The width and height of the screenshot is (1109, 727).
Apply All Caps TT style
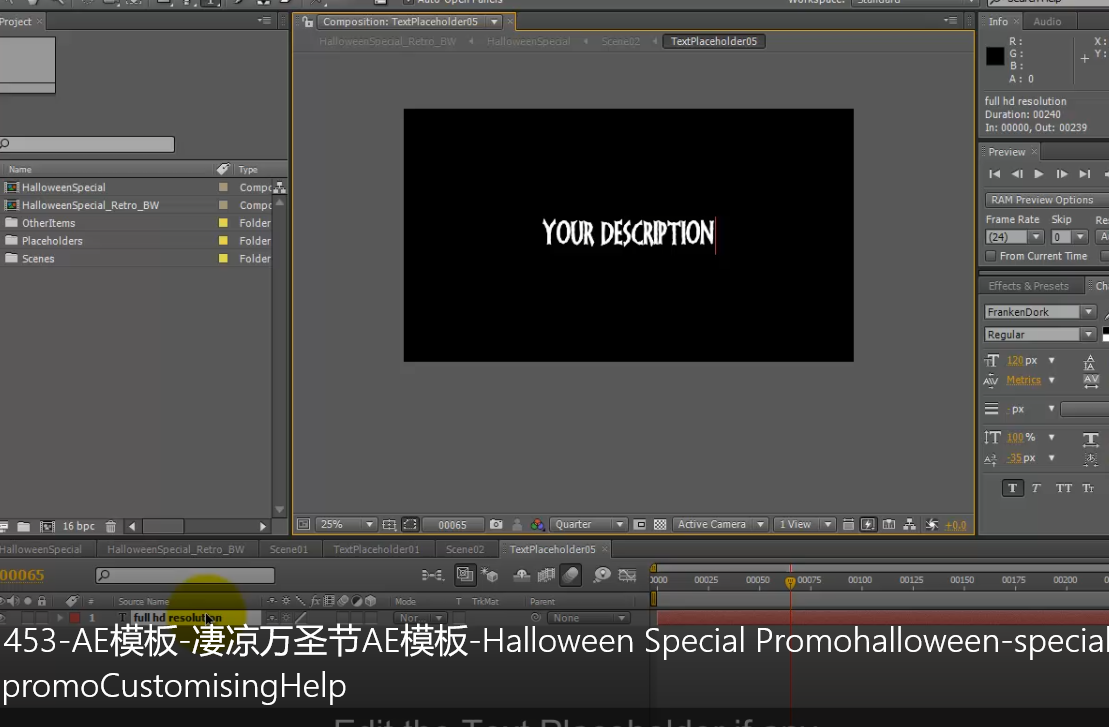1064,488
